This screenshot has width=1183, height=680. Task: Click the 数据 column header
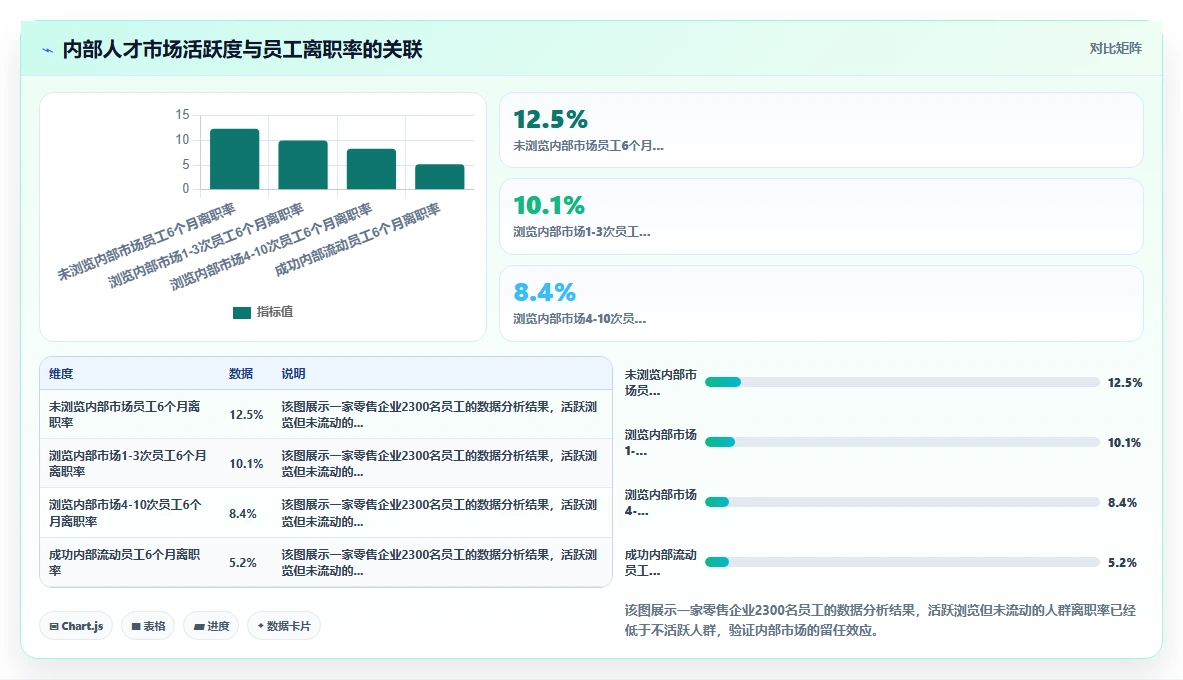coord(241,374)
